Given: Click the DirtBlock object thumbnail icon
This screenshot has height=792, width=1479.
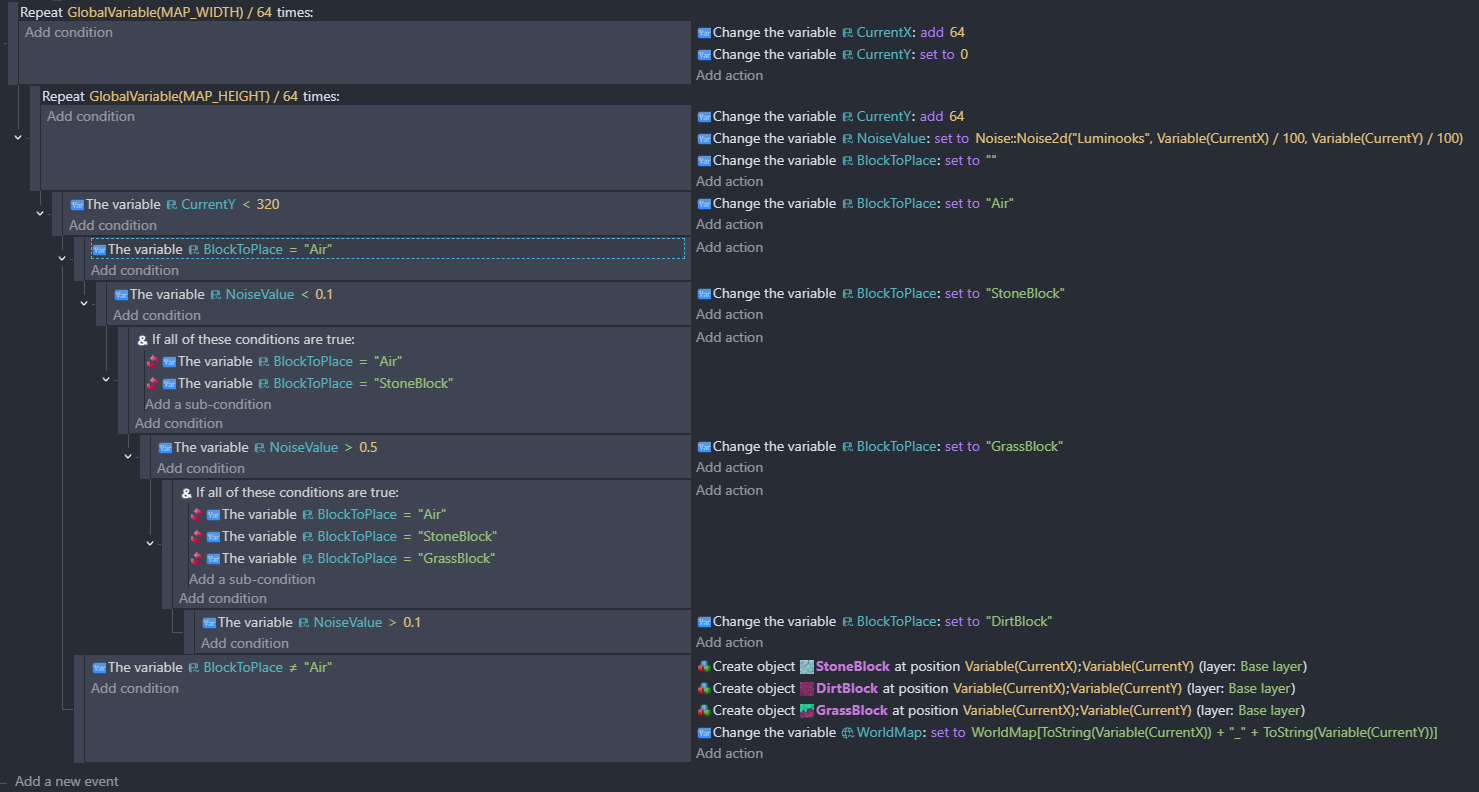Looking at the screenshot, I should pyautogui.click(x=807, y=689).
